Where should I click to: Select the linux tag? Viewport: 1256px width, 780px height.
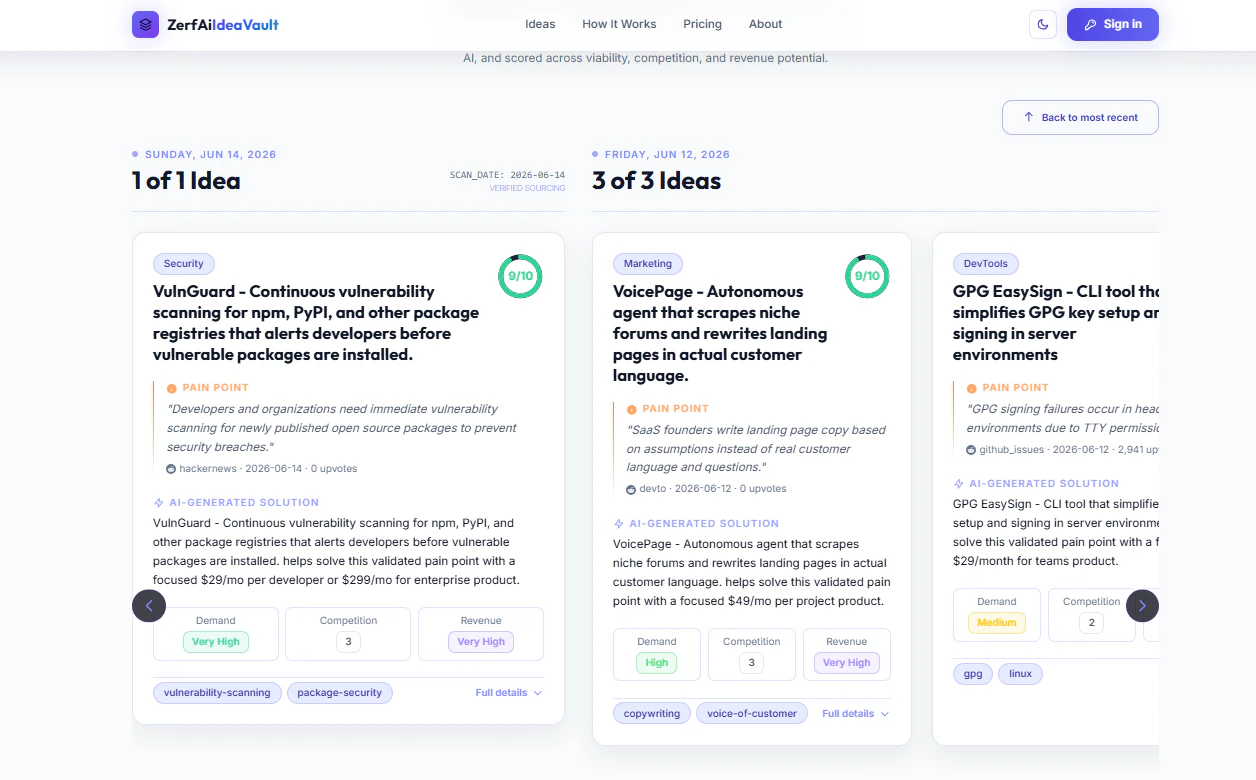(x=1021, y=673)
